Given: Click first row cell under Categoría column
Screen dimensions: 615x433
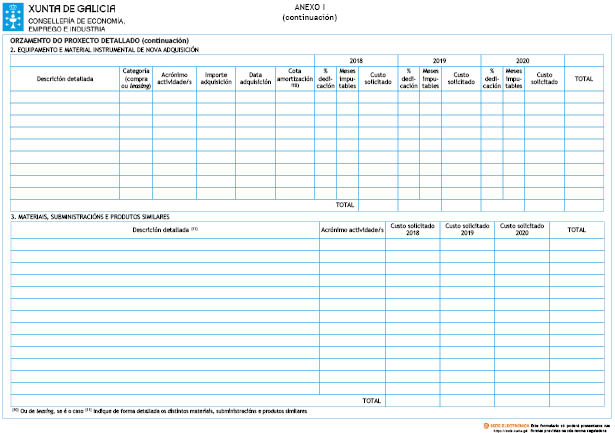Looking at the screenshot, I should (136, 97).
